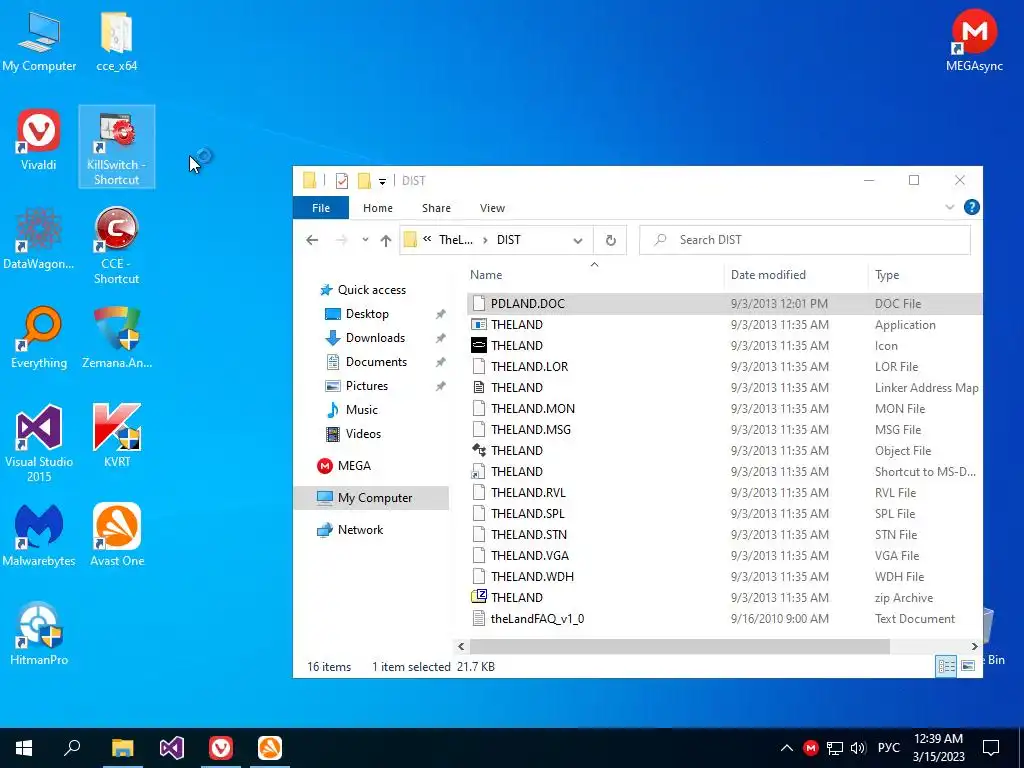1024x768 pixels.
Task: Open Windows Start menu
Action: tap(24, 748)
